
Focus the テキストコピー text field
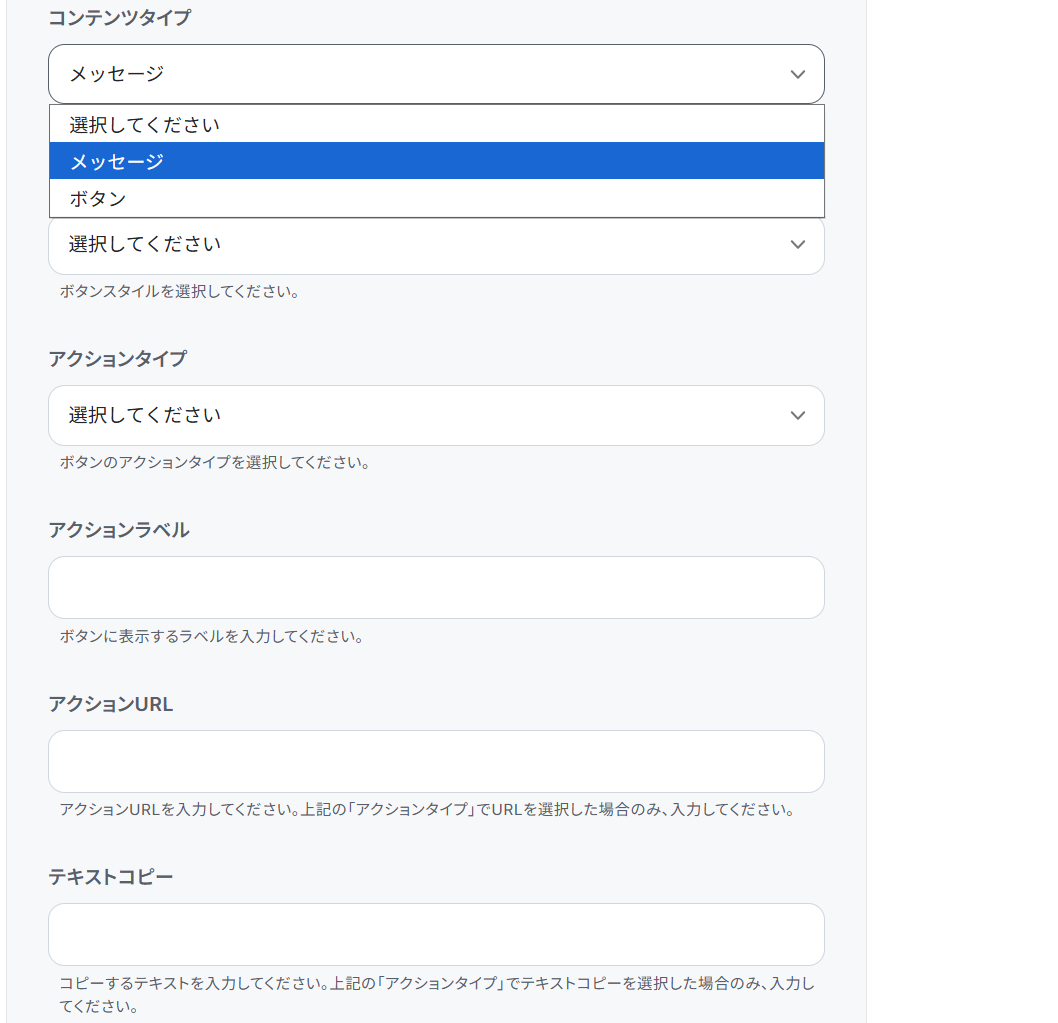(x=436, y=934)
